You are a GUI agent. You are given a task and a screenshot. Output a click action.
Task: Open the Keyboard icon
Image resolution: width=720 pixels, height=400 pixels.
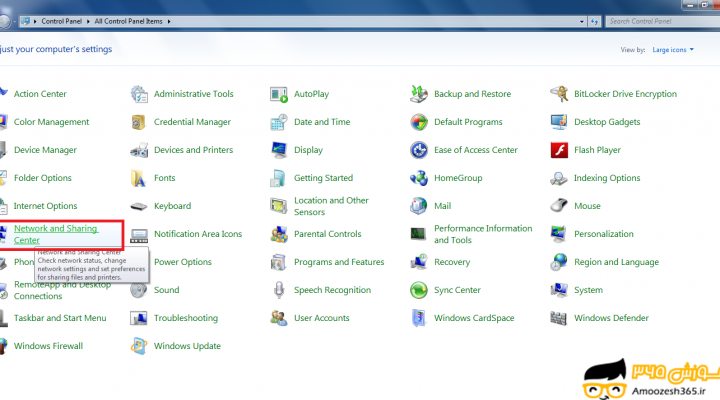click(139, 206)
